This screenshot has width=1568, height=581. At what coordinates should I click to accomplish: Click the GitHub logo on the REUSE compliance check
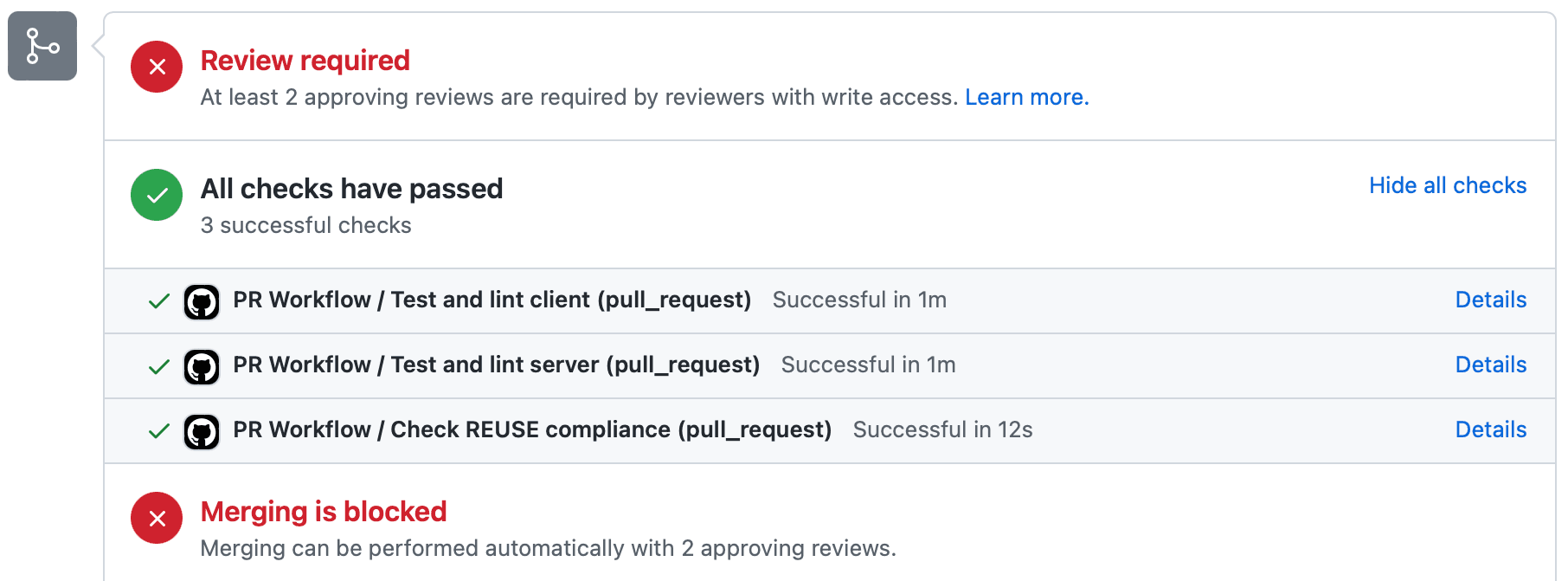pos(202,432)
